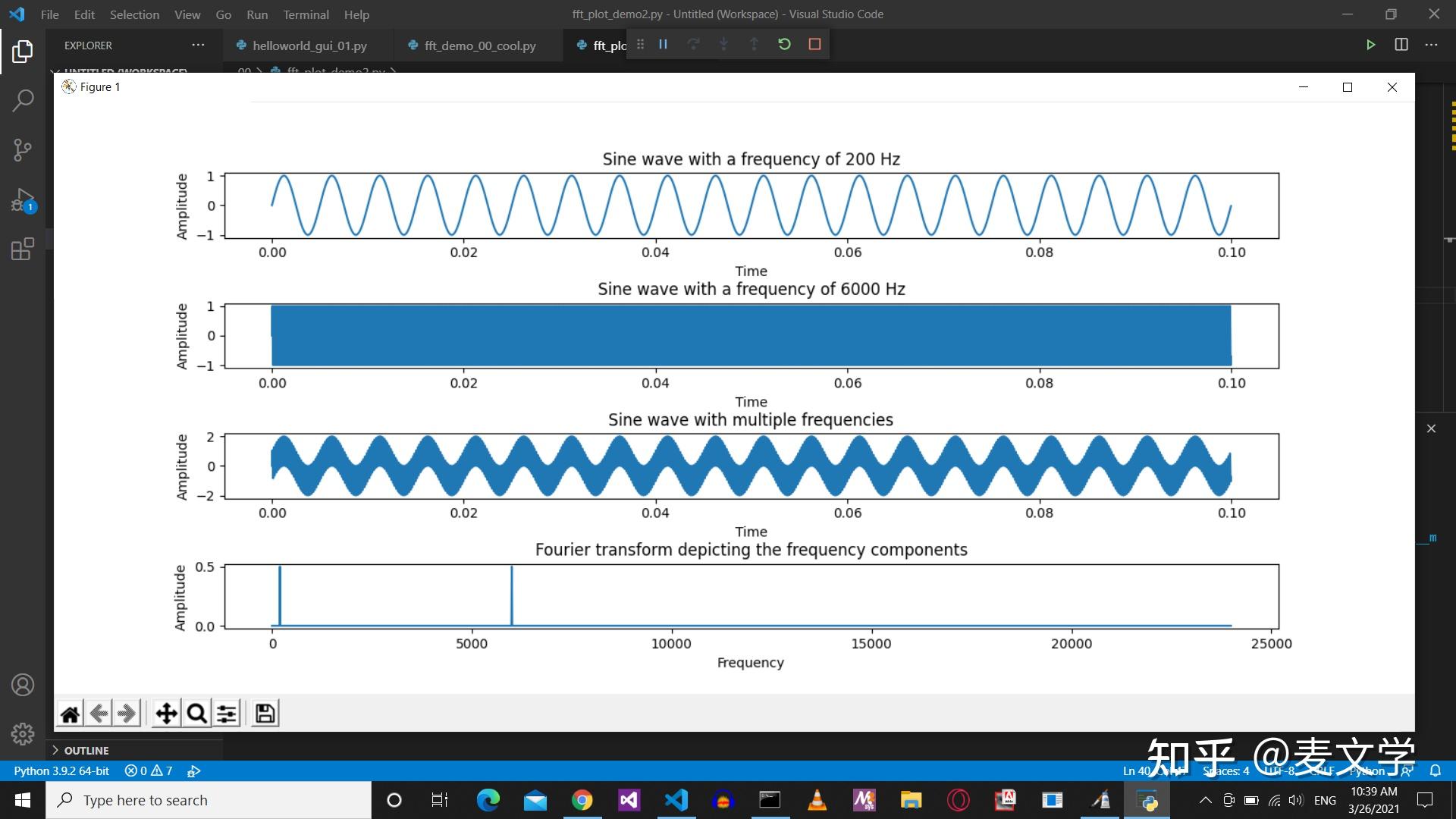Restart the debug session
Image resolution: width=1456 pixels, height=819 pixels.
tap(784, 45)
